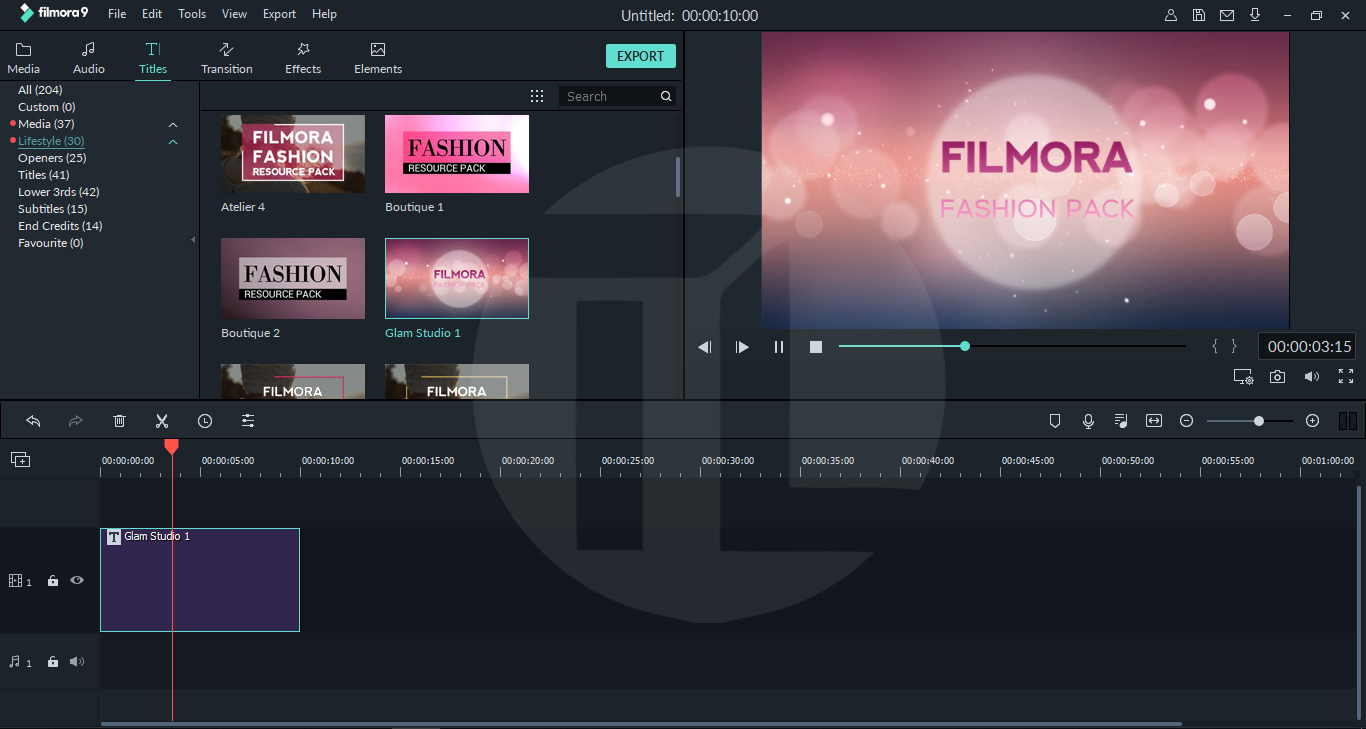Collapse the Media category in sidebar
The image size is (1366, 729).
pos(172,124)
